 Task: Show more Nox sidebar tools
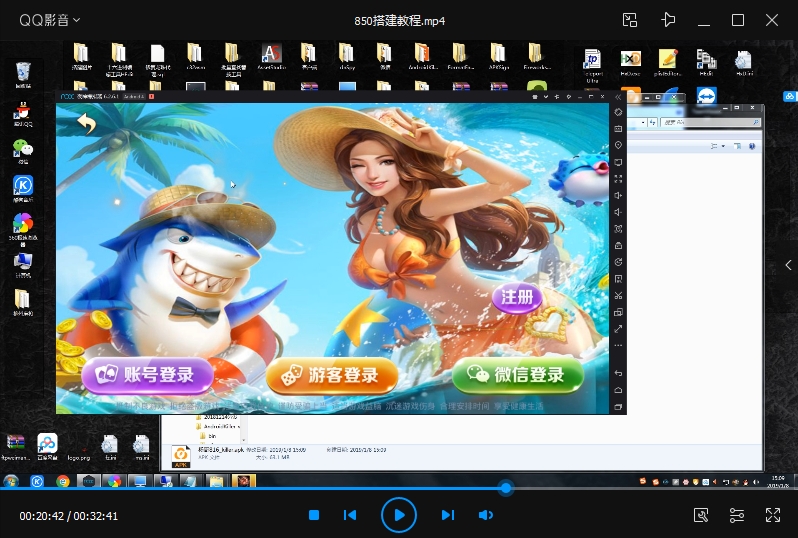click(x=618, y=346)
